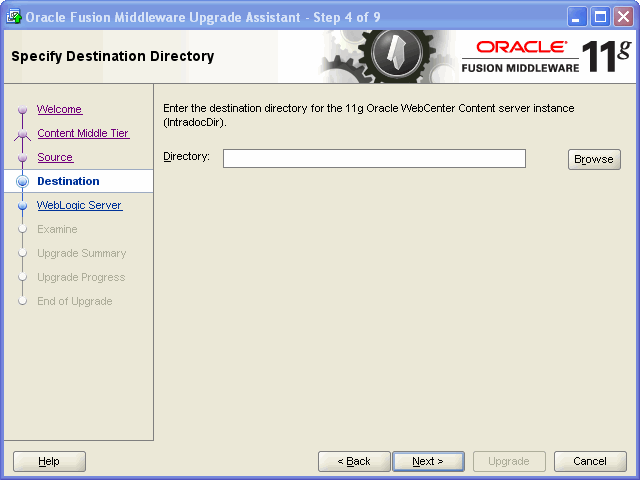Minimize the Upgrade Assistant window
Screen dimensions: 640x480
pyautogui.click(x=577, y=17)
